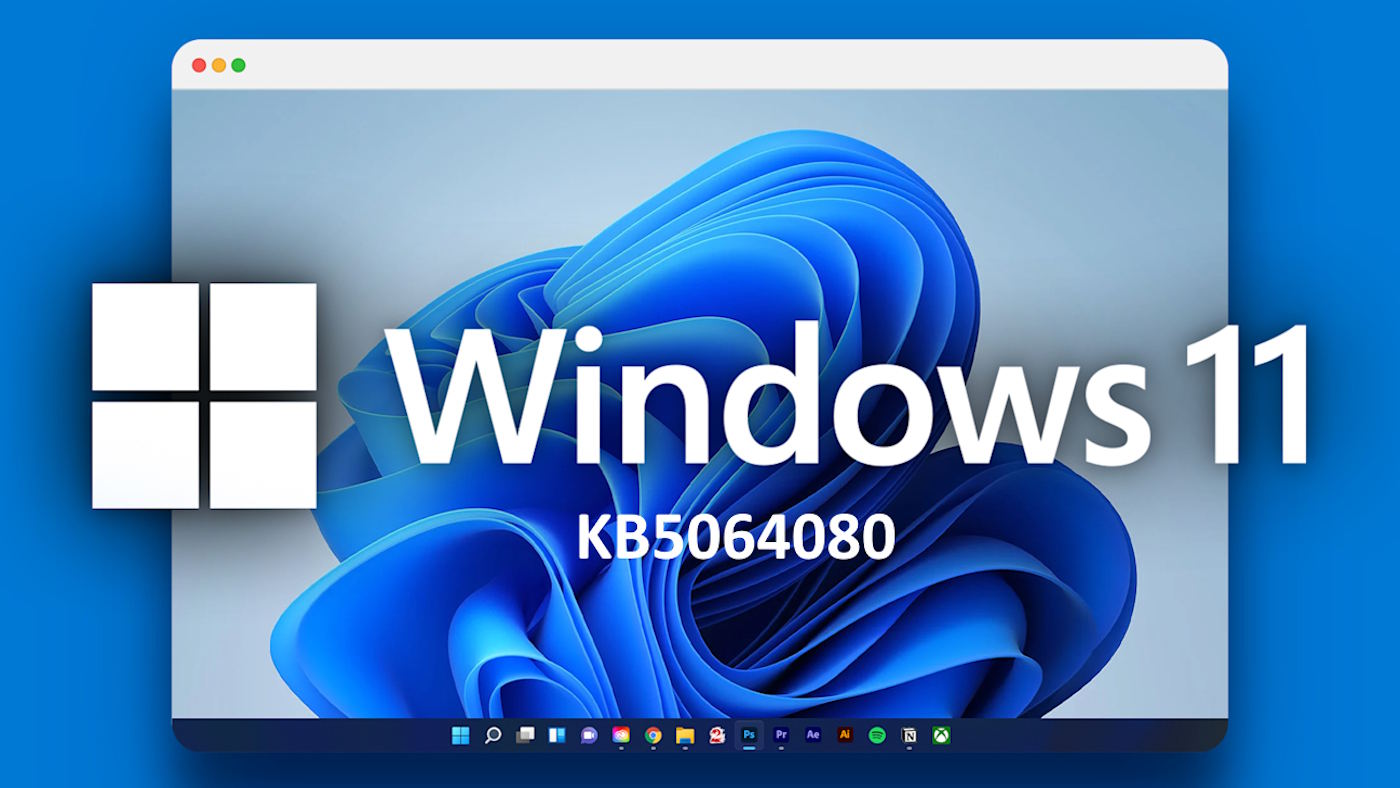1400x788 pixels.
Task: Launch the Chat (Teams) taskbar icon
Action: click(x=589, y=736)
